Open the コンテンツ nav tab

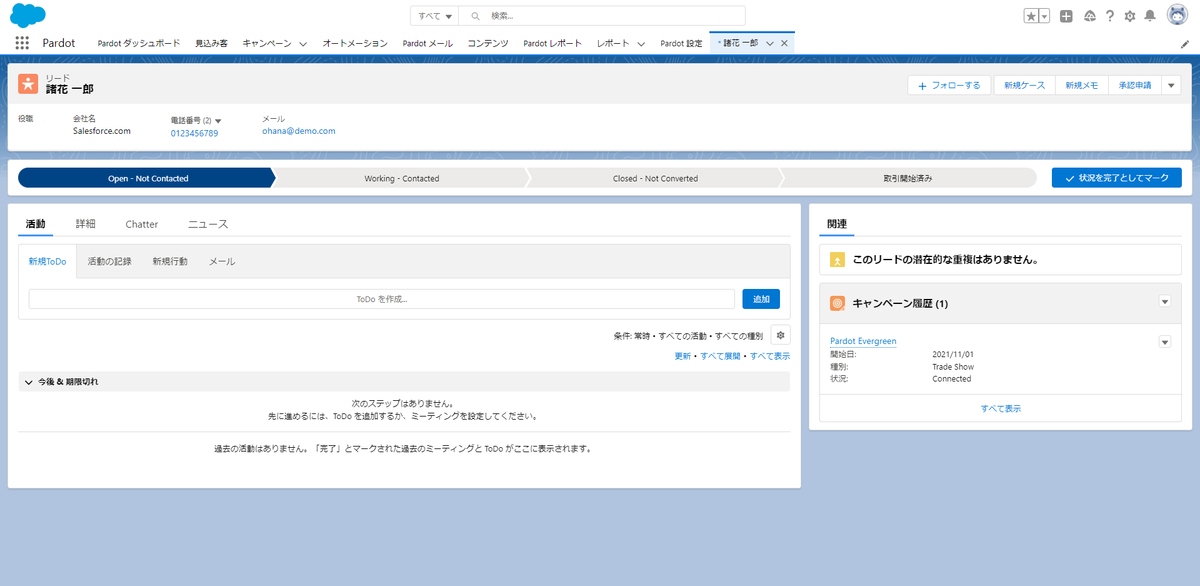tap(488, 44)
